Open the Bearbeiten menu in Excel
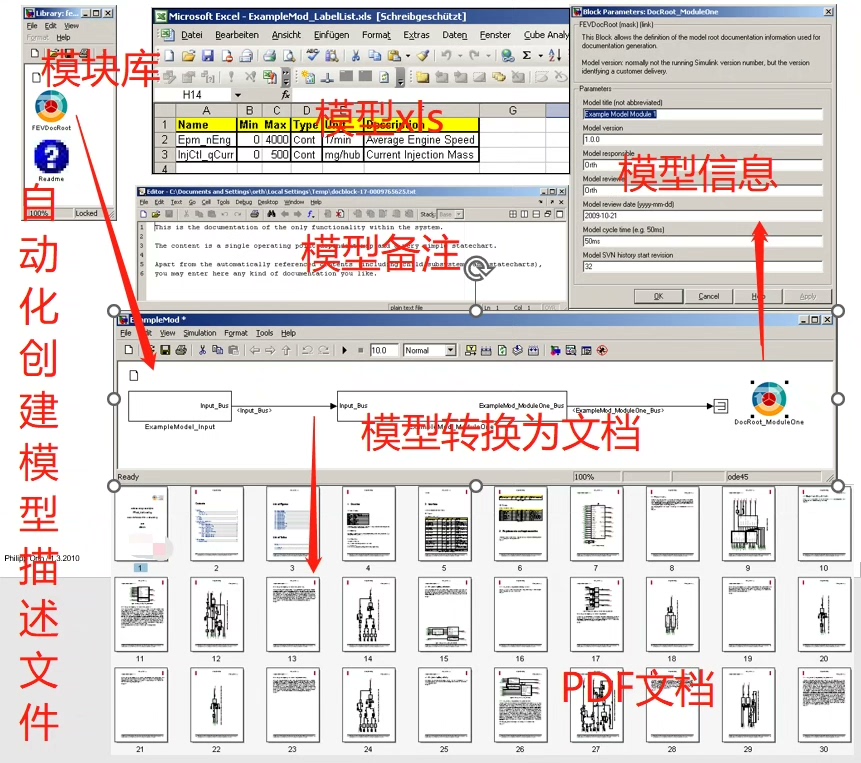 (237, 35)
